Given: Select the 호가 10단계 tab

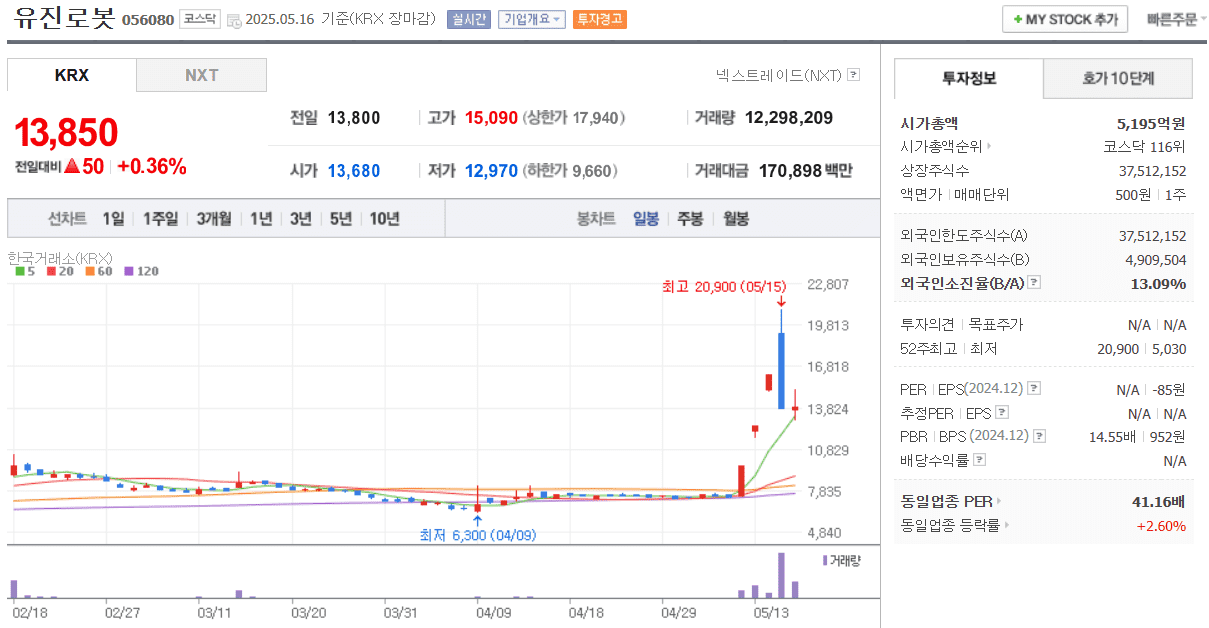Looking at the screenshot, I should [1118, 78].
